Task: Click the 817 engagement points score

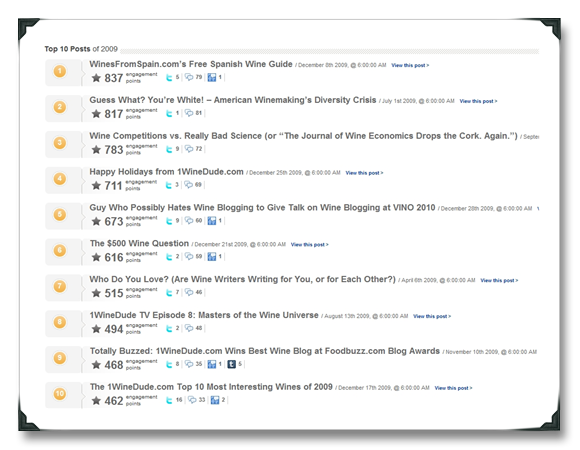Action: click(114, 114)
